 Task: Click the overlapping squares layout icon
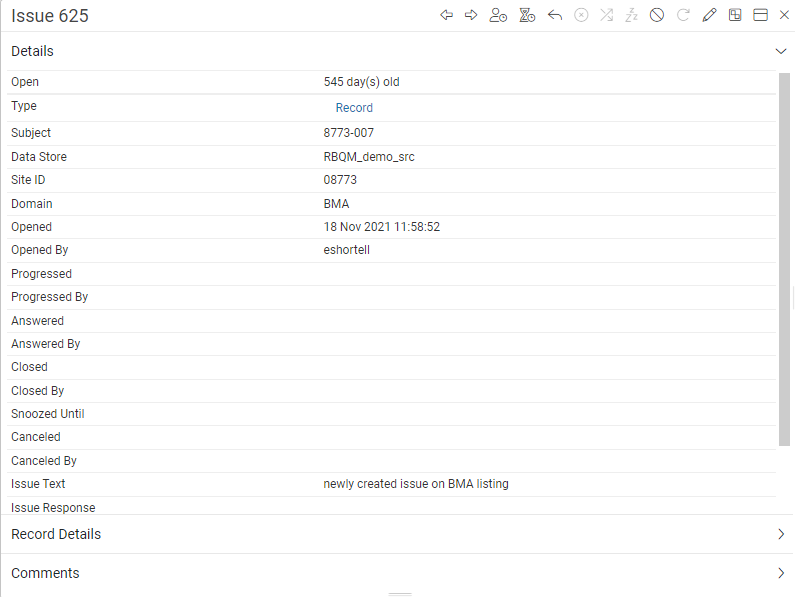(x=735, y=15)
